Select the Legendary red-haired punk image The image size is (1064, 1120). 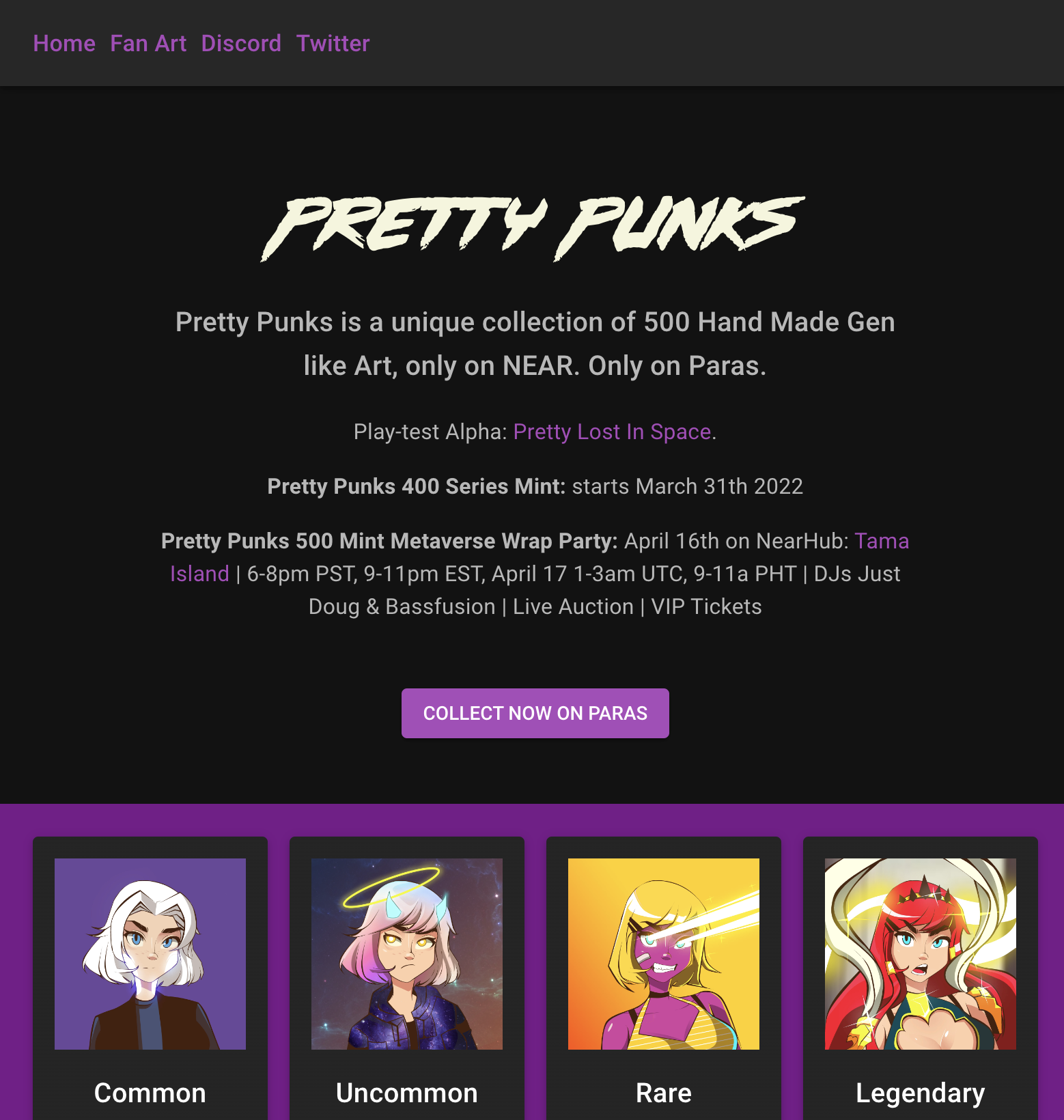(921, 954)
